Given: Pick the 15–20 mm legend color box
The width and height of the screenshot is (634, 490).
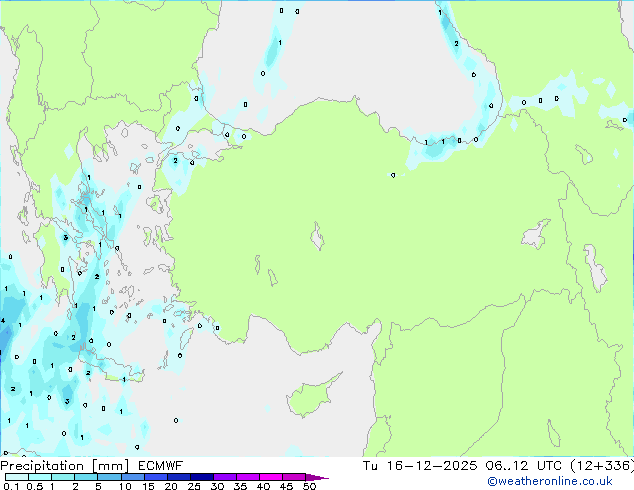Looking at the screenshot, I should pyautogui.click(x=155, y=477).
